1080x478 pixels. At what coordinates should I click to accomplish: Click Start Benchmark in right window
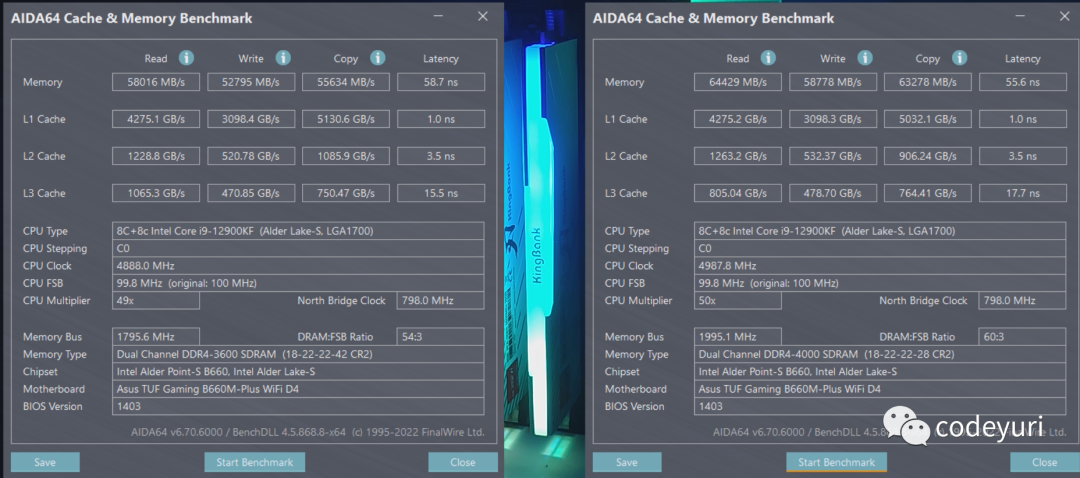coord(836,462)
